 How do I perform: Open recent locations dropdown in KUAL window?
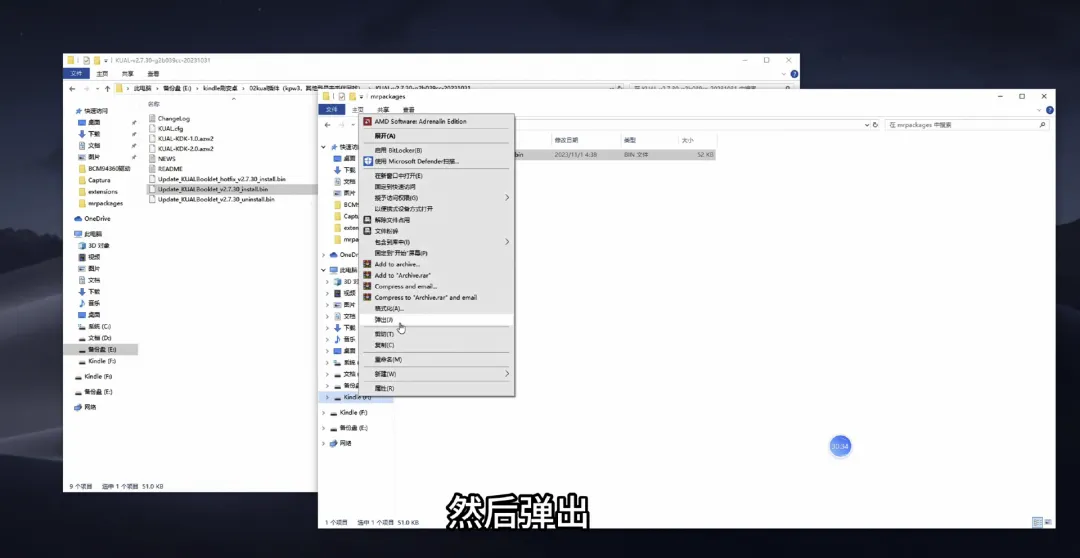click(x=97, y=88)
